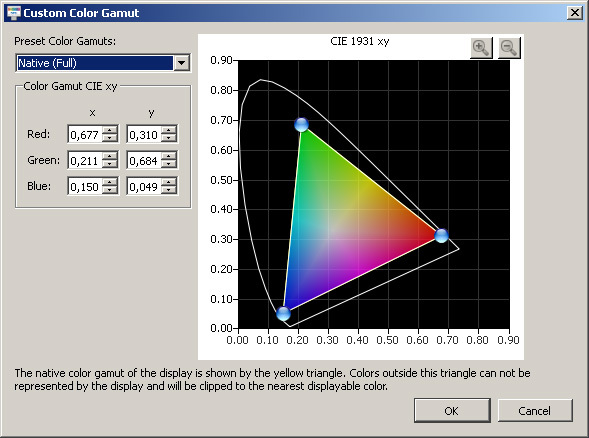589x438 pixels.
Task: Close the Custom Color Gamut dialog
Action: tap(575, 13)
